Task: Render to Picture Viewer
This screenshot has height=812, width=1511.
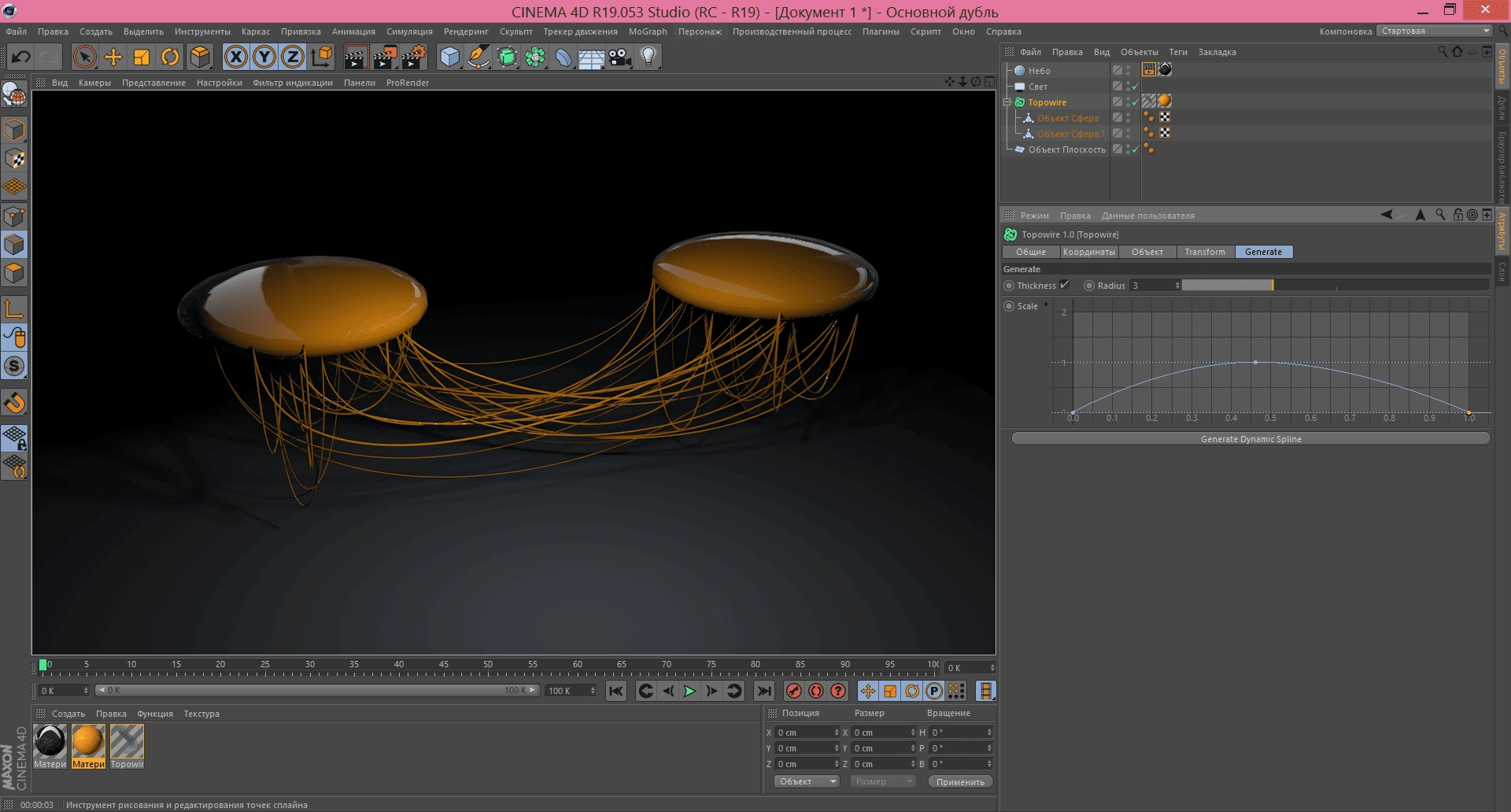Action: 385,57
